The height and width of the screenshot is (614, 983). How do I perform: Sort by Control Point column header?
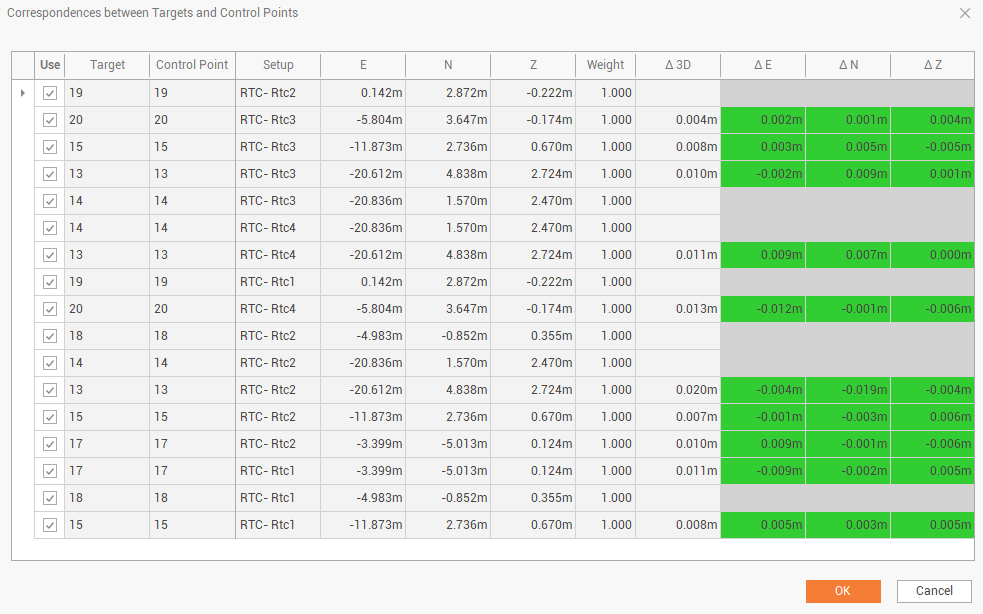point(192,65)
